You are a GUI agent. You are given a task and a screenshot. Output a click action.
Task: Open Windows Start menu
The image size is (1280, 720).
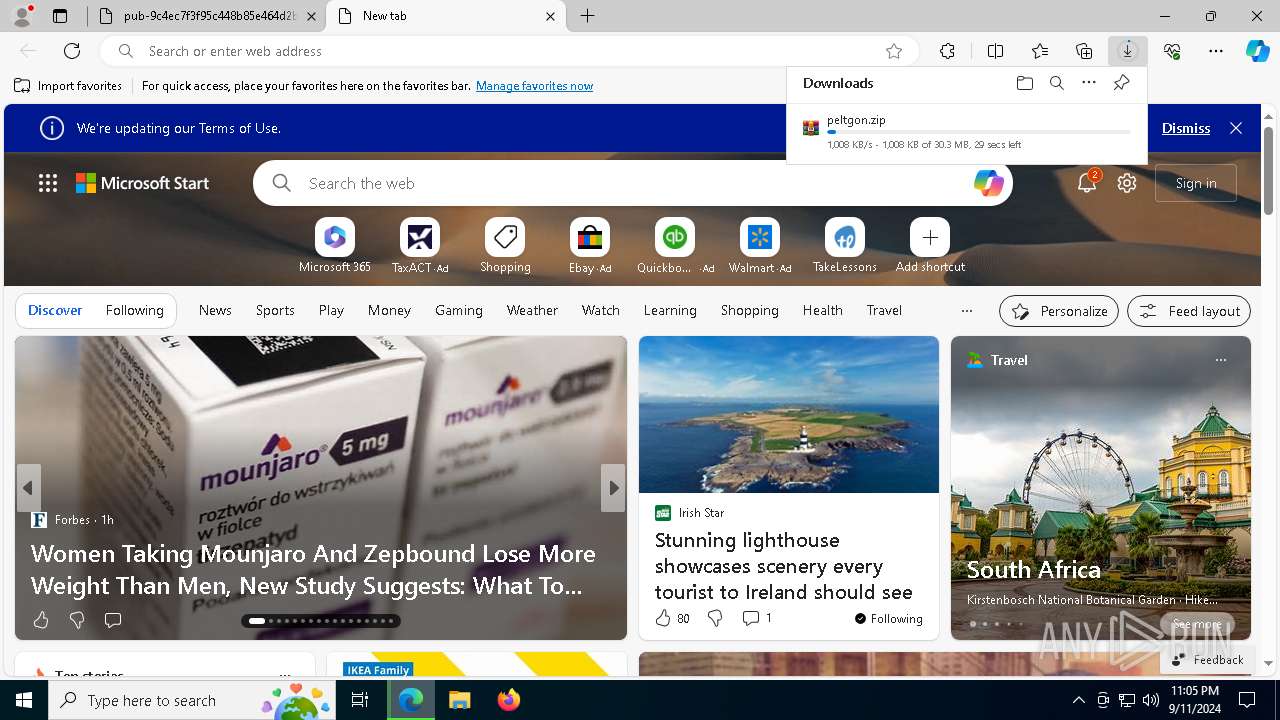point(24,700)
